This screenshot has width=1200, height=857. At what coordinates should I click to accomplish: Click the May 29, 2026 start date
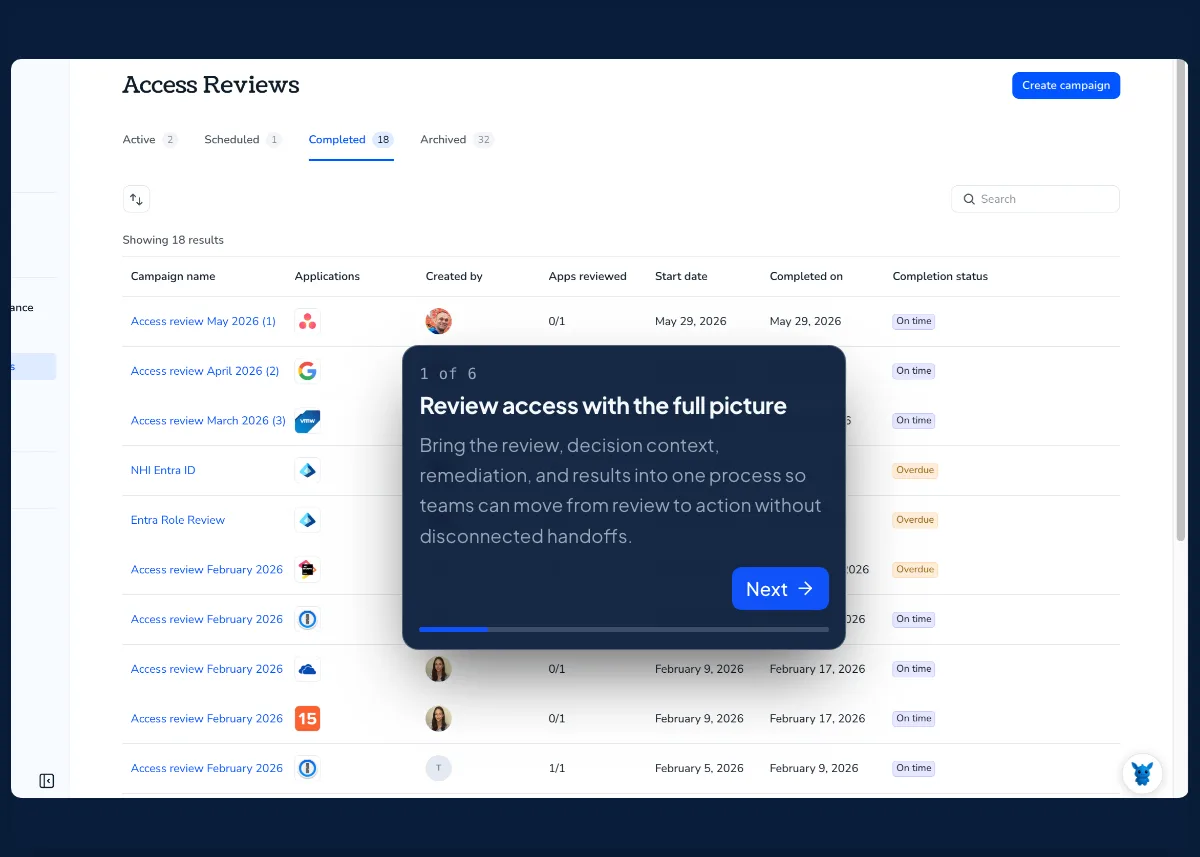point(691,321)
